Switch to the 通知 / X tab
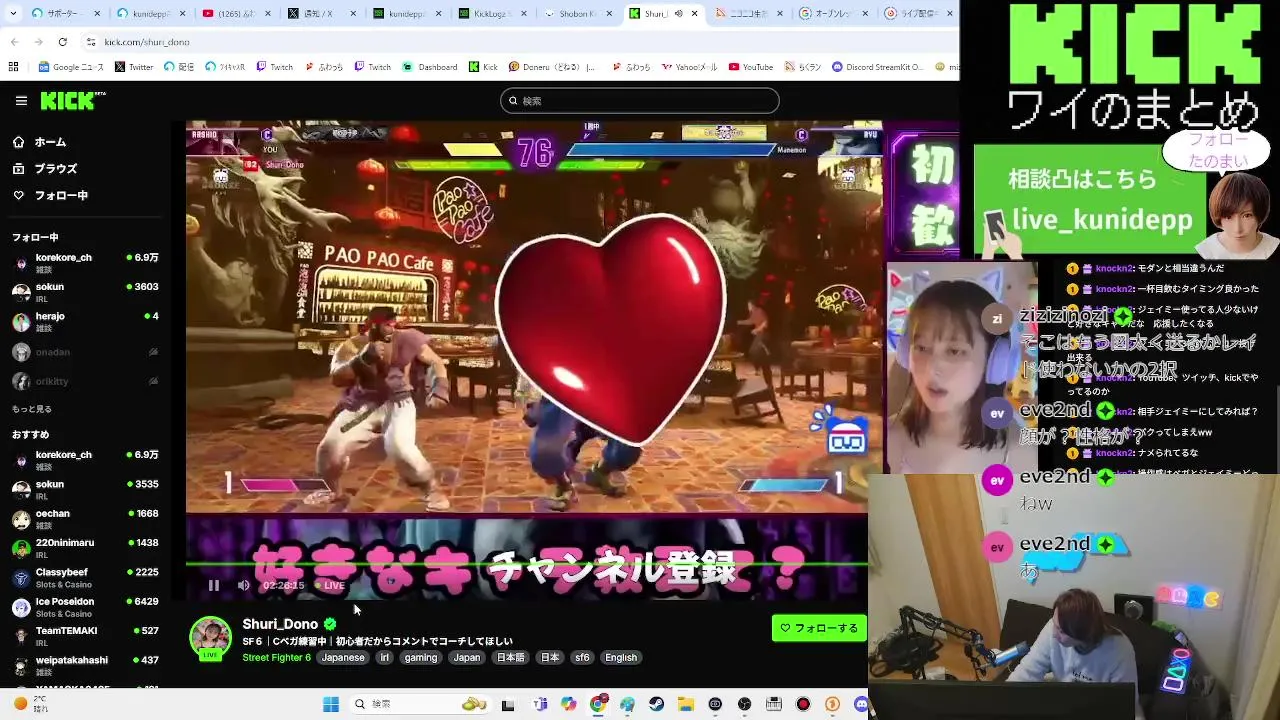This screenshot has height=720, width=1280. [320, 14]
